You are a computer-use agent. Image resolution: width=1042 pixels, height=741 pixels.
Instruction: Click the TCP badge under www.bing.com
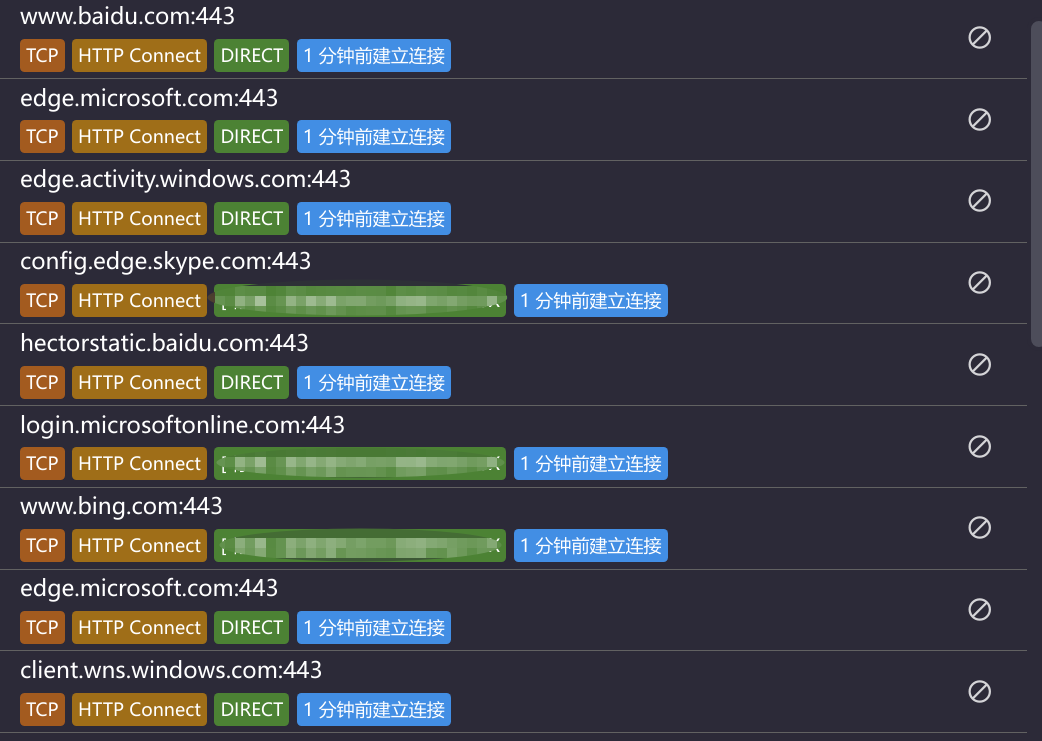(x=42, y=545)
